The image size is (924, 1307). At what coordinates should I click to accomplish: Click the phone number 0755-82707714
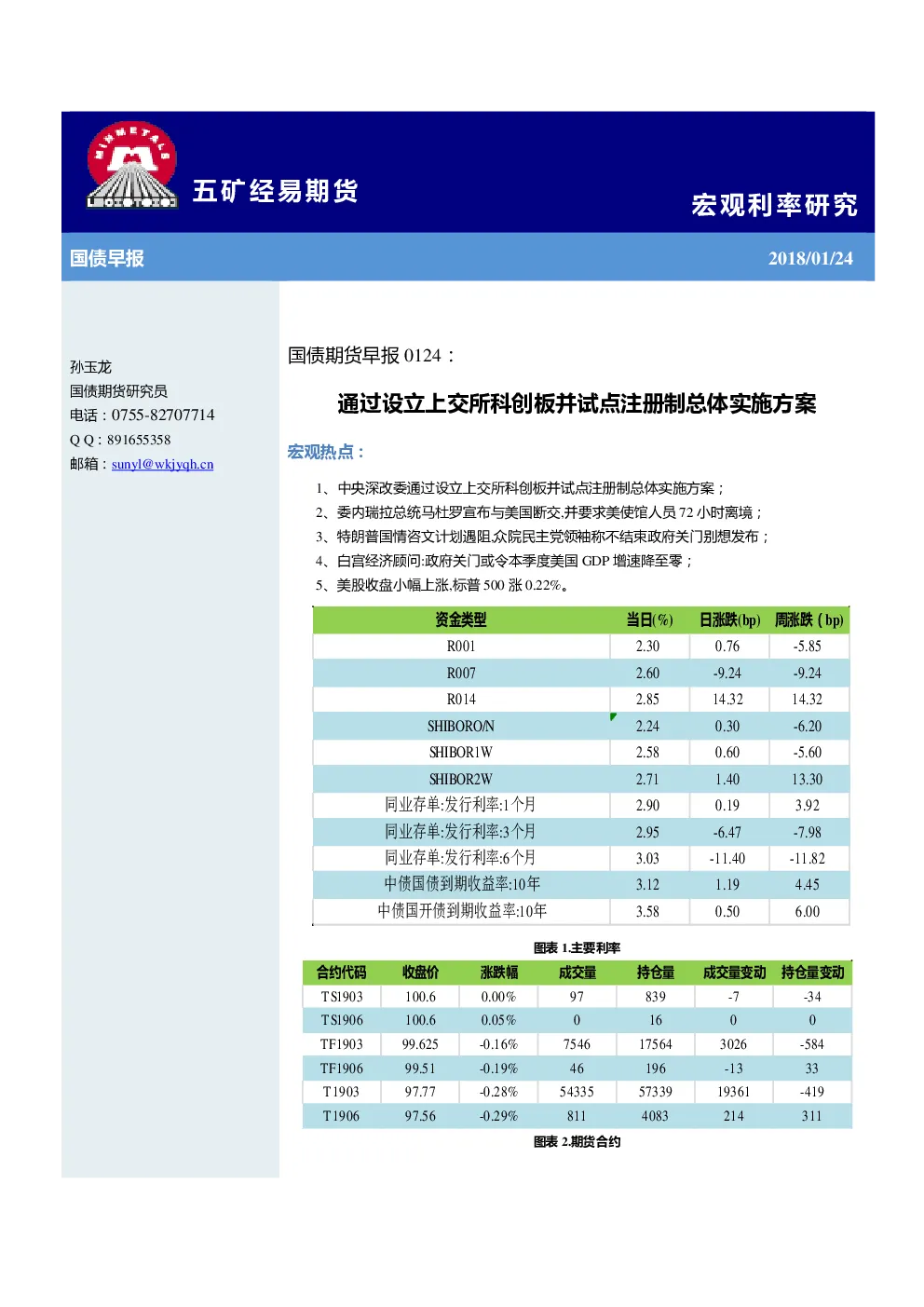(x=163, y=415)
